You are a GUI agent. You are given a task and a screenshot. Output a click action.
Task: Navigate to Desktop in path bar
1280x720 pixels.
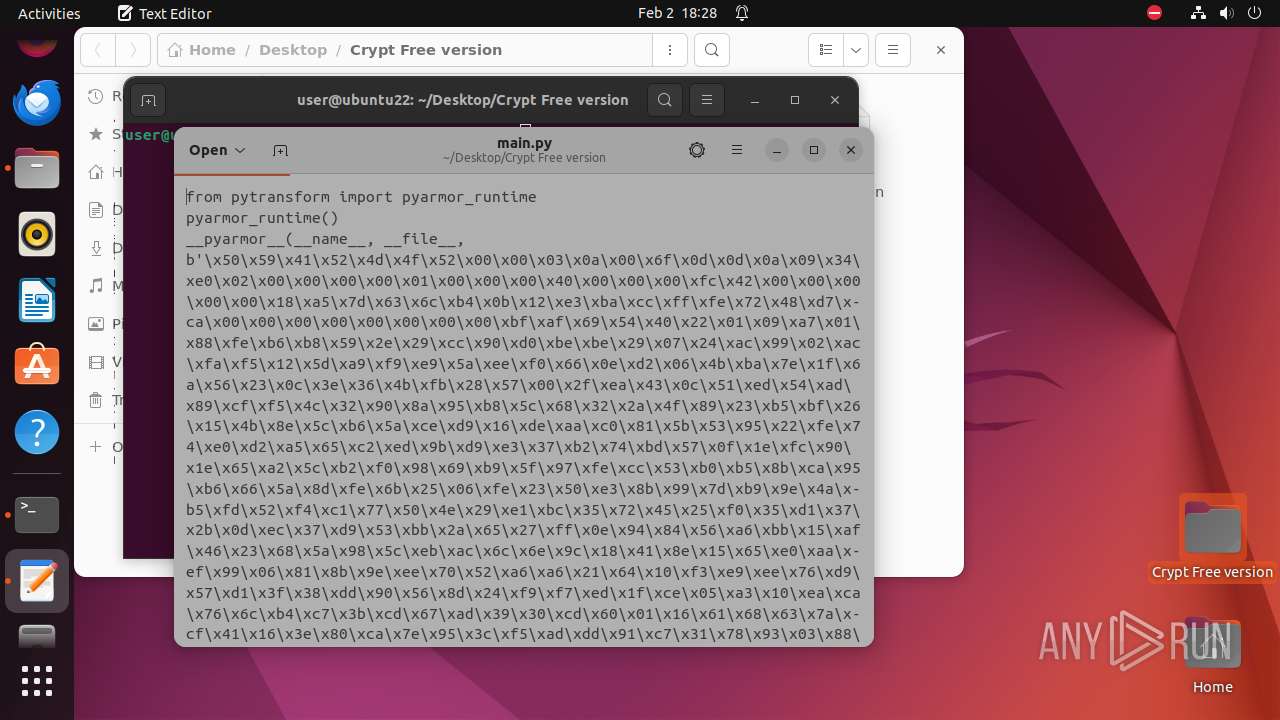pyautogui.click(x=293, y=50)
